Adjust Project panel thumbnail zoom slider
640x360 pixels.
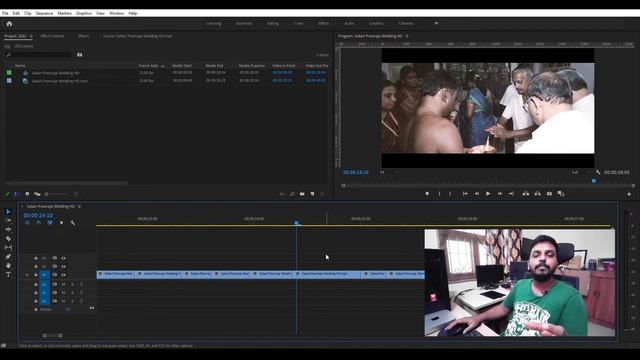pyautogui.click(x=58, y=194)
